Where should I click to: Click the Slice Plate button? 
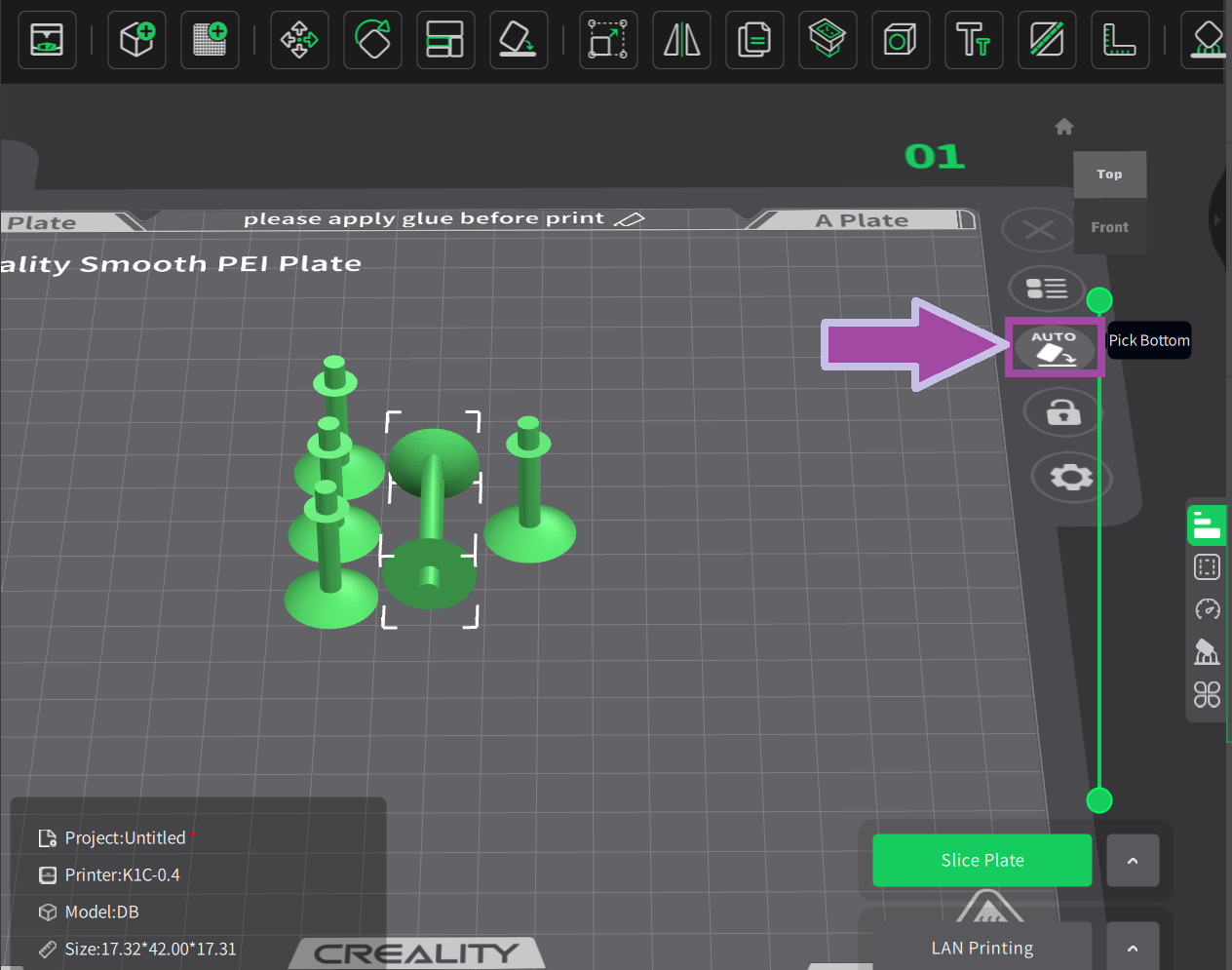click(982, 861)
